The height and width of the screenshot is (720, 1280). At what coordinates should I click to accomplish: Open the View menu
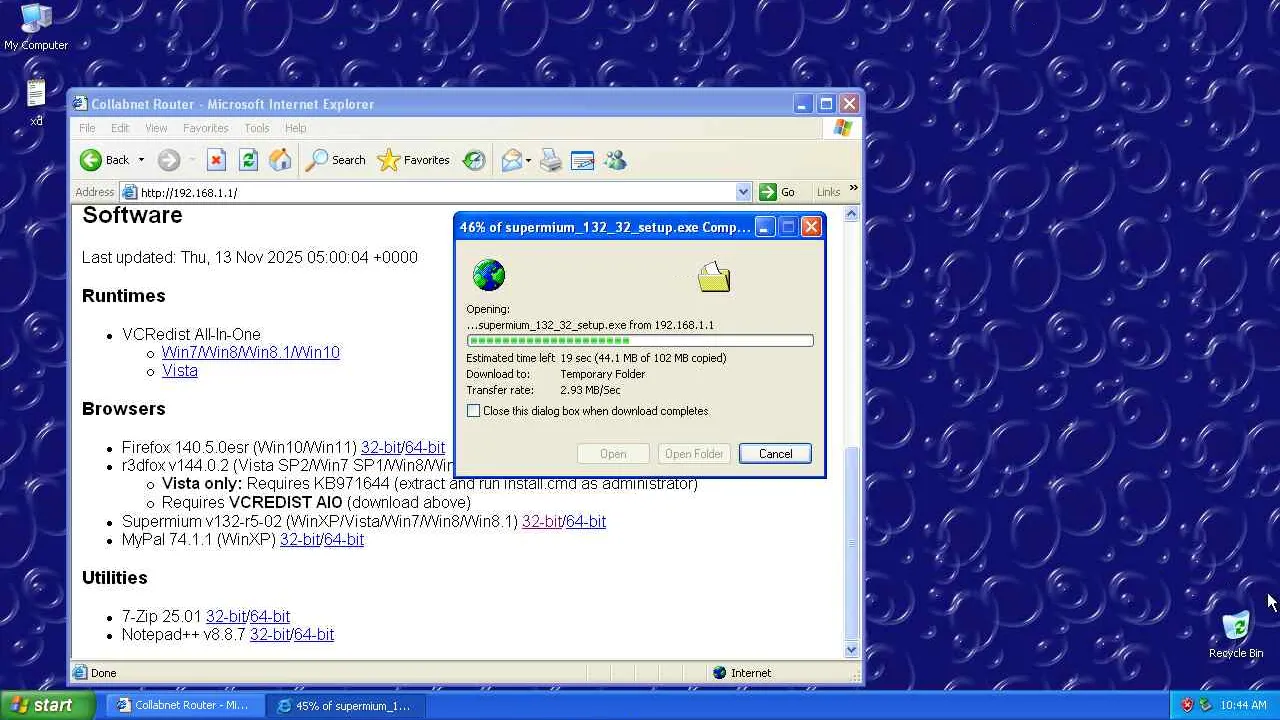pyautogui.click(x=156, y=128)
